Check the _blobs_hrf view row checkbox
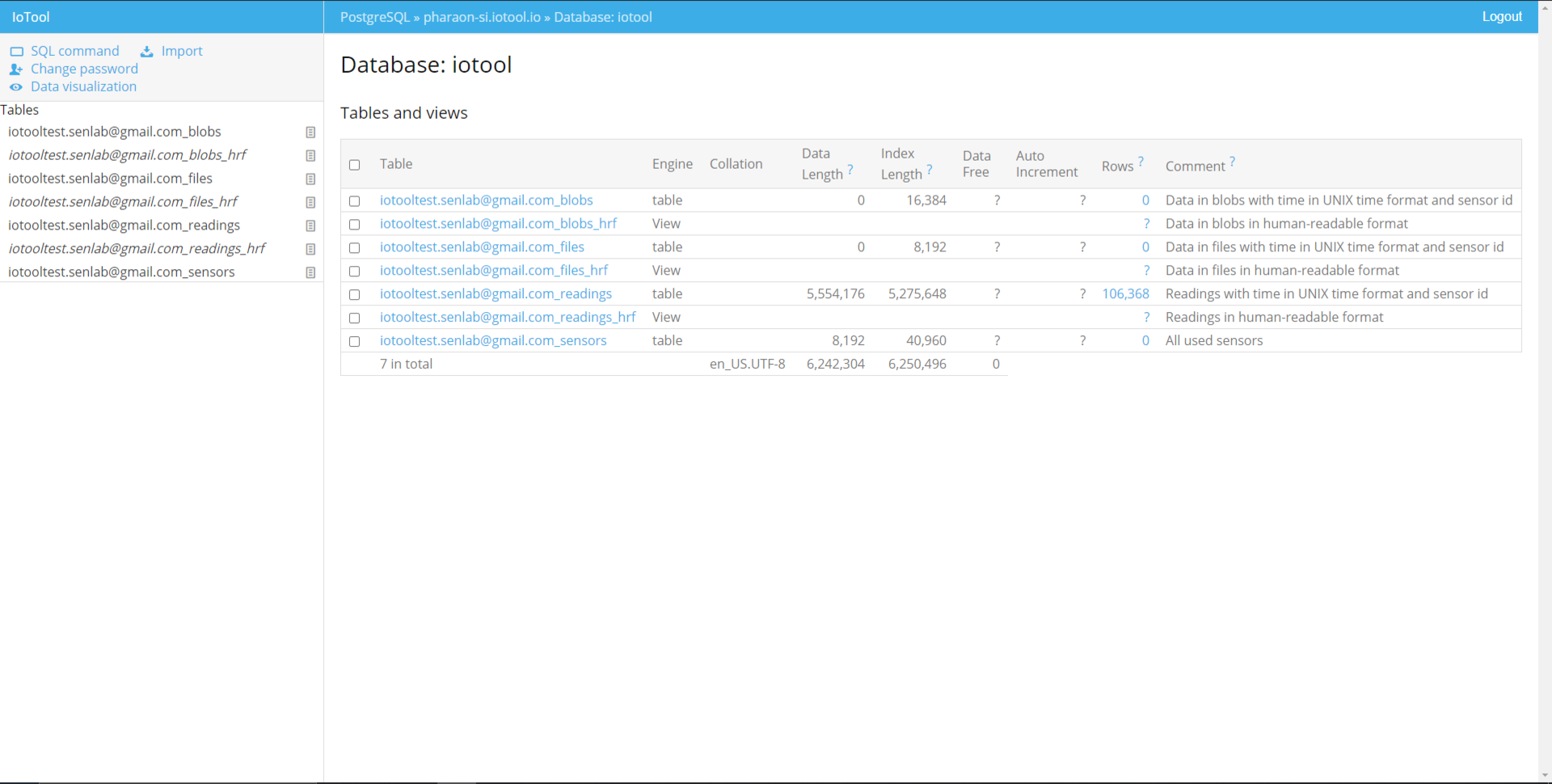The width and height of the screenshot is (1552, 784). pyautogui.click(x=354, y=225)
